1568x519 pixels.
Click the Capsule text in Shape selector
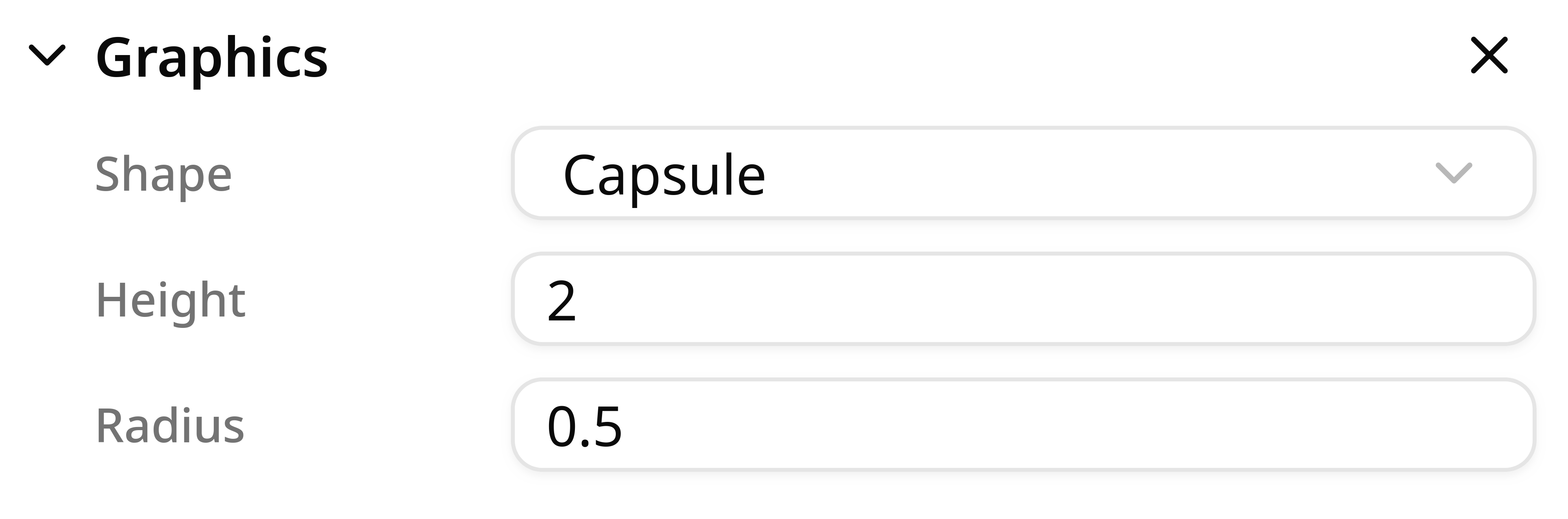(663, 175)
